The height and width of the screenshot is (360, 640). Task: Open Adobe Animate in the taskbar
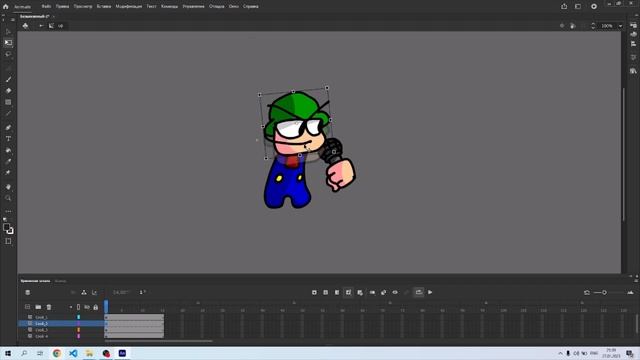point(122,353)
